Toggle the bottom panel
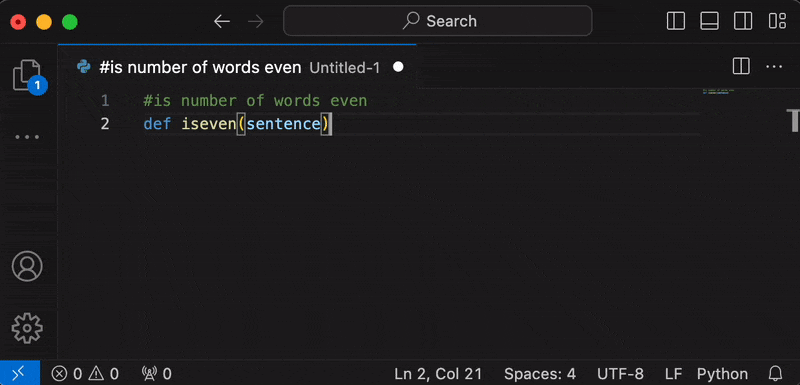The height and width of the screenshot is (385, 800). point(709,21)
